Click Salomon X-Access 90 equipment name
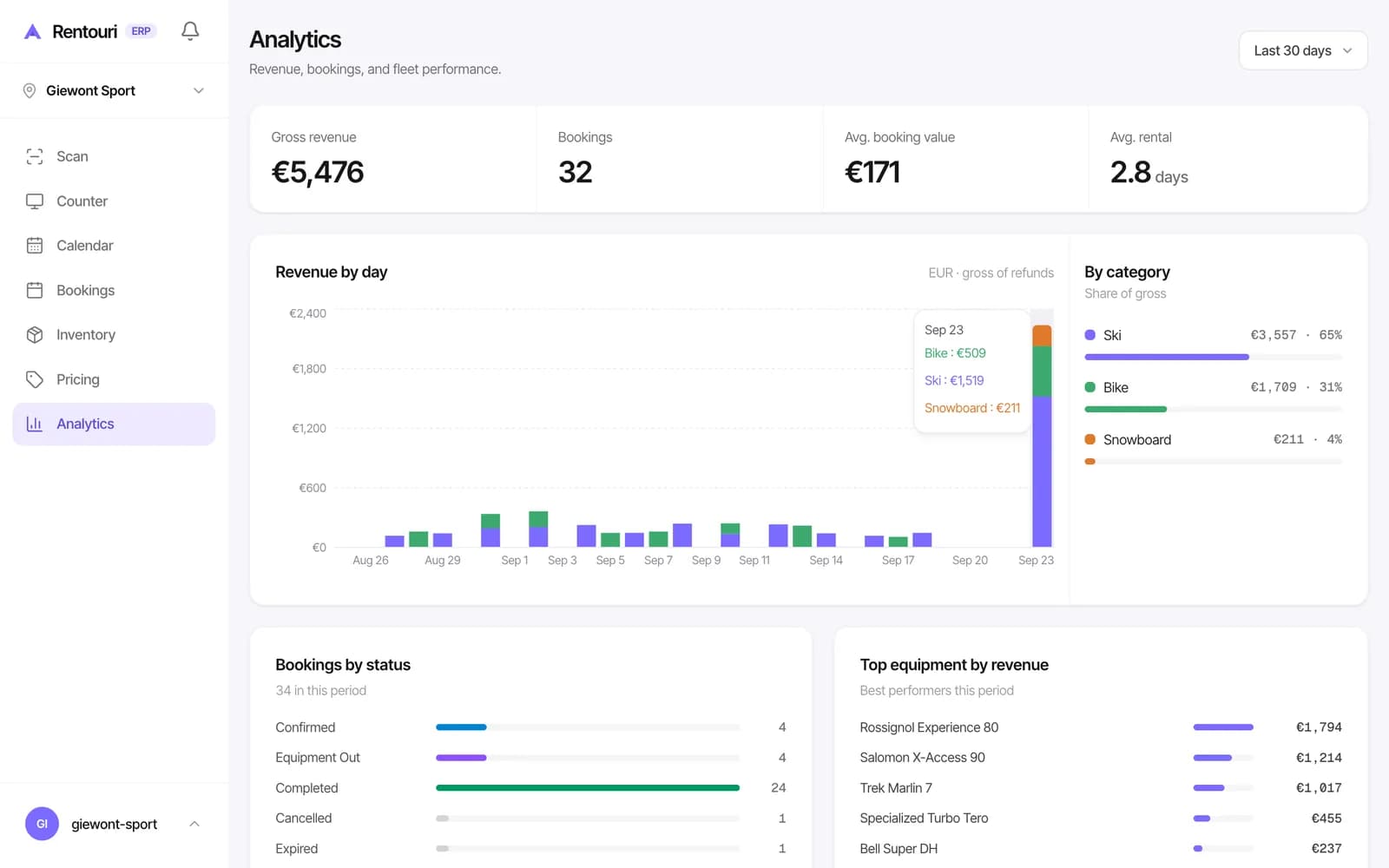The width and height of the screenshot is (1389, 868). 922,758
